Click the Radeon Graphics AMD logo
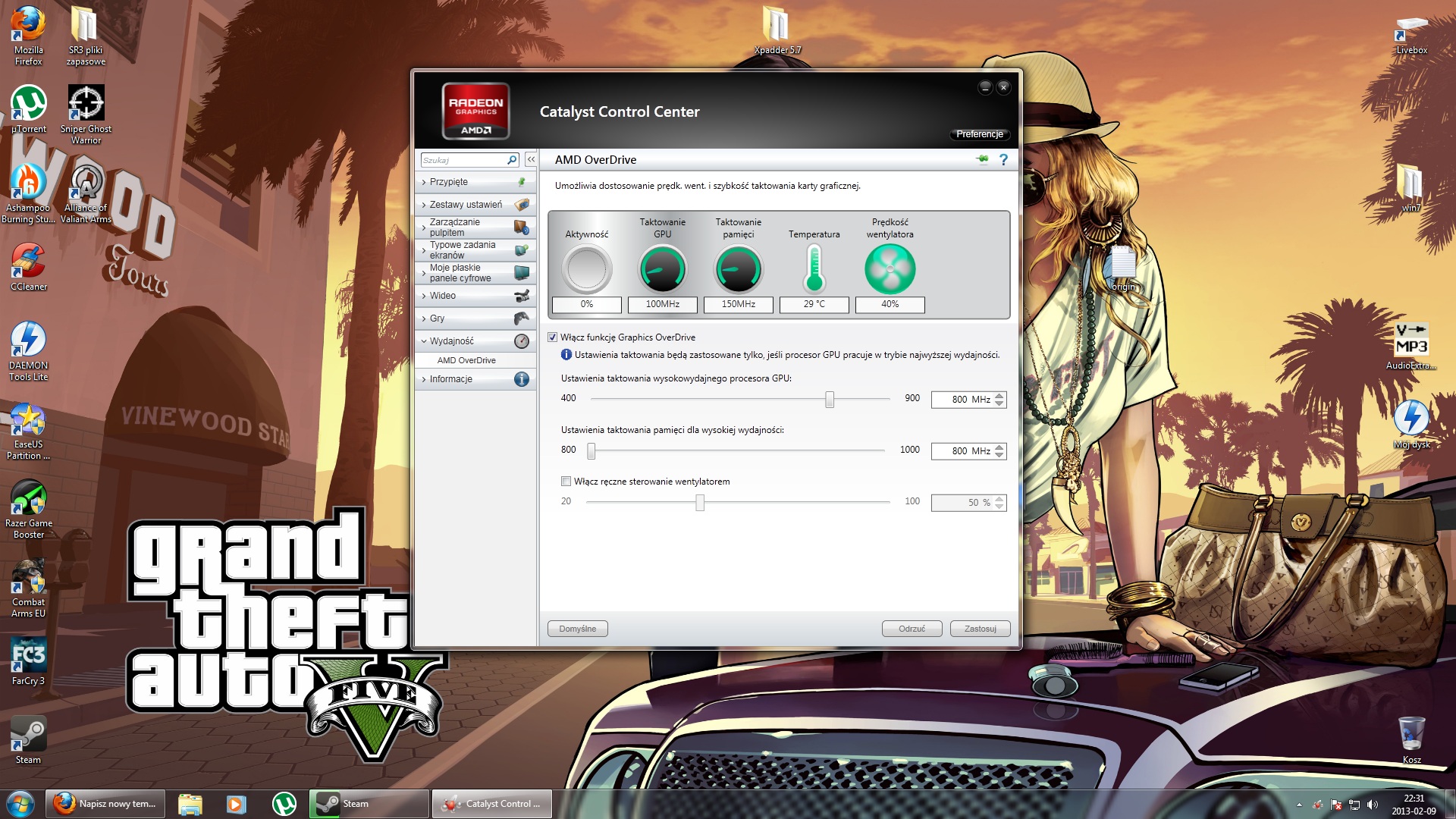 pos(475,111)
